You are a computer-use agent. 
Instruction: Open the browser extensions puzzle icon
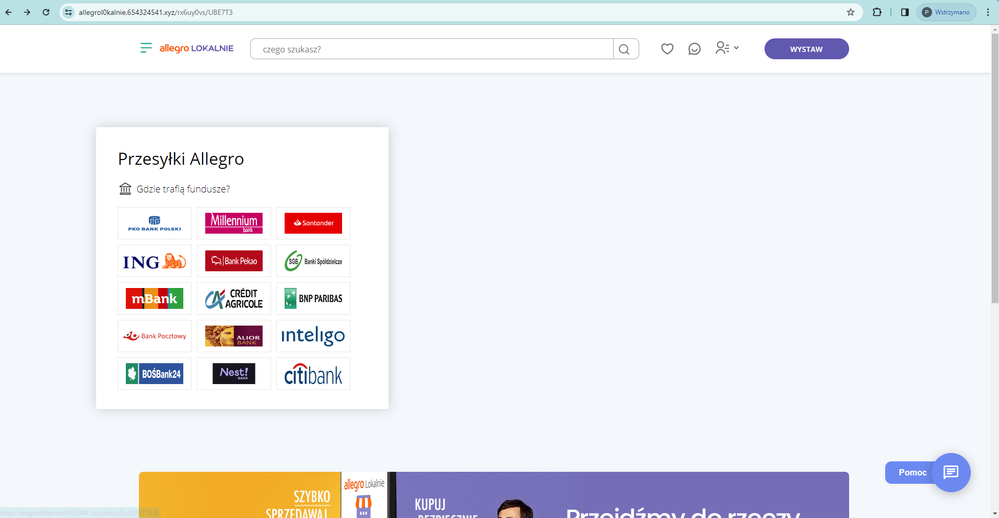coord(877,12)
